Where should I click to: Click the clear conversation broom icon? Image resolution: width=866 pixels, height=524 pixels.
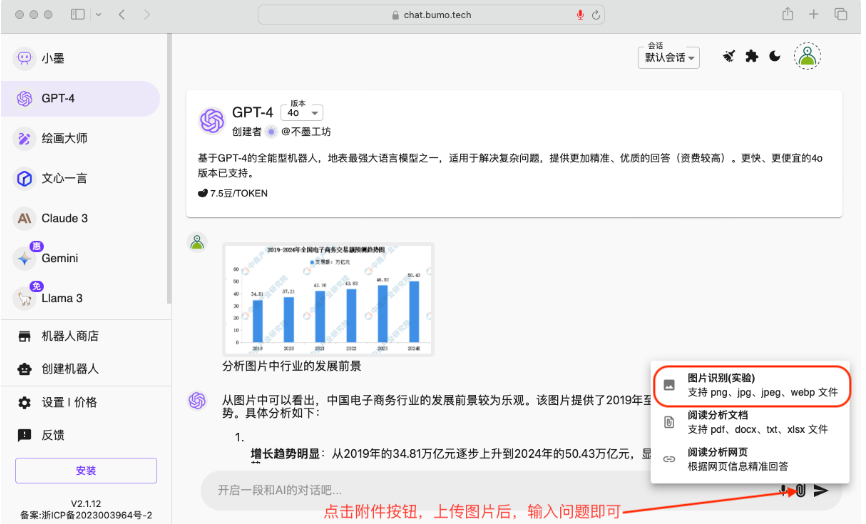pos(729,56)
